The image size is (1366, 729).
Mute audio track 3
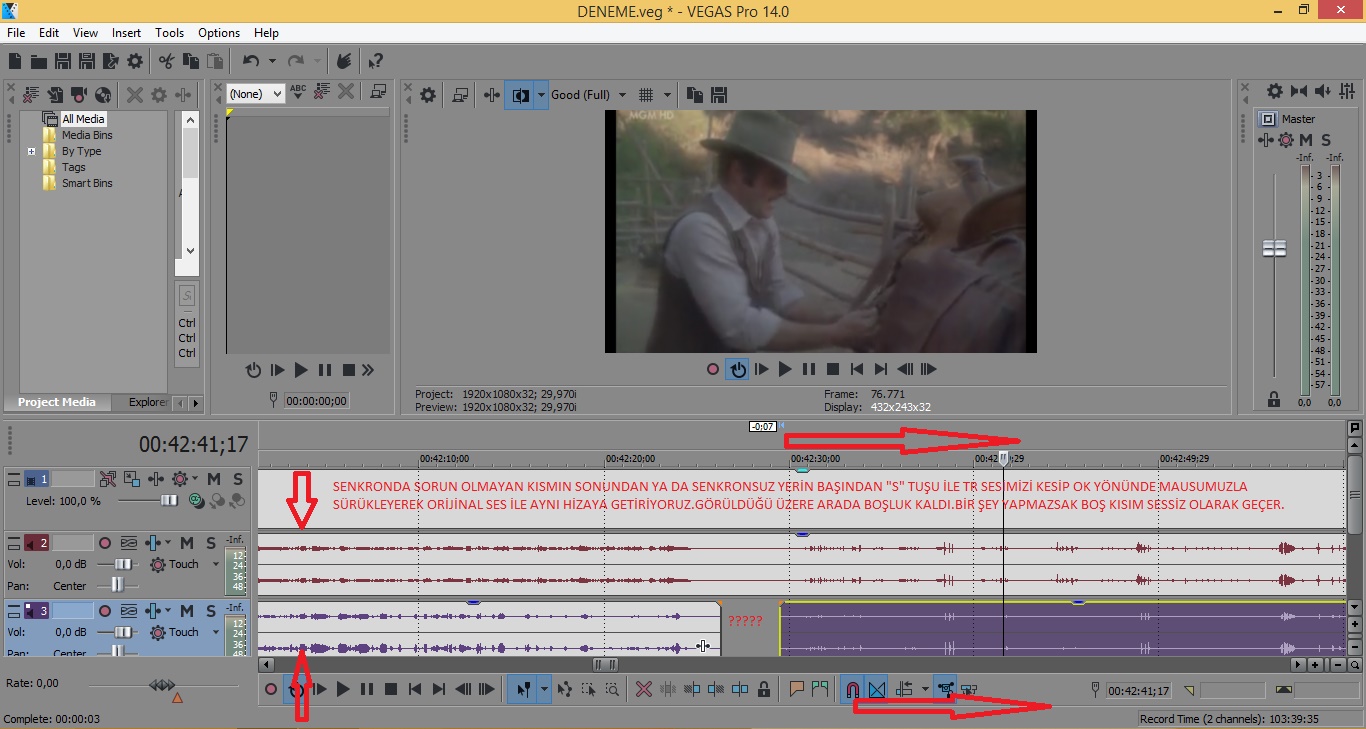pos(187,610)
